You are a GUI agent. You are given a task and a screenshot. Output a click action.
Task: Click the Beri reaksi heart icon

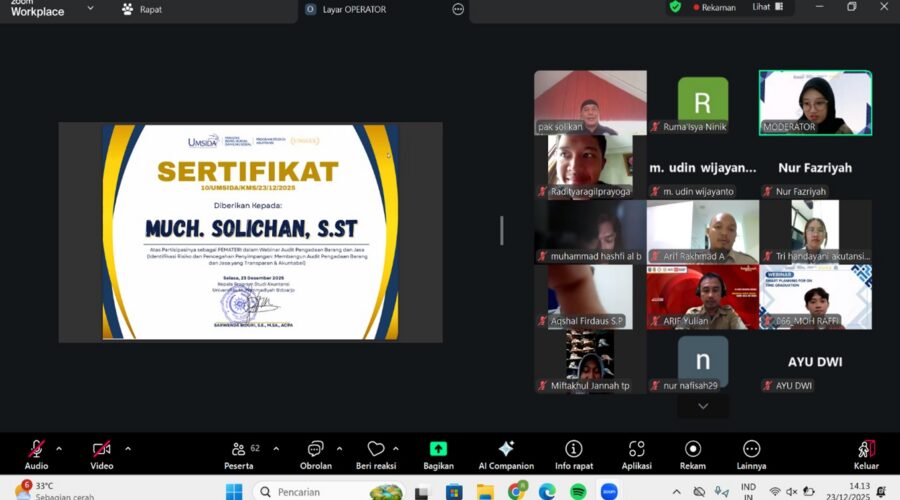point(376,449)
